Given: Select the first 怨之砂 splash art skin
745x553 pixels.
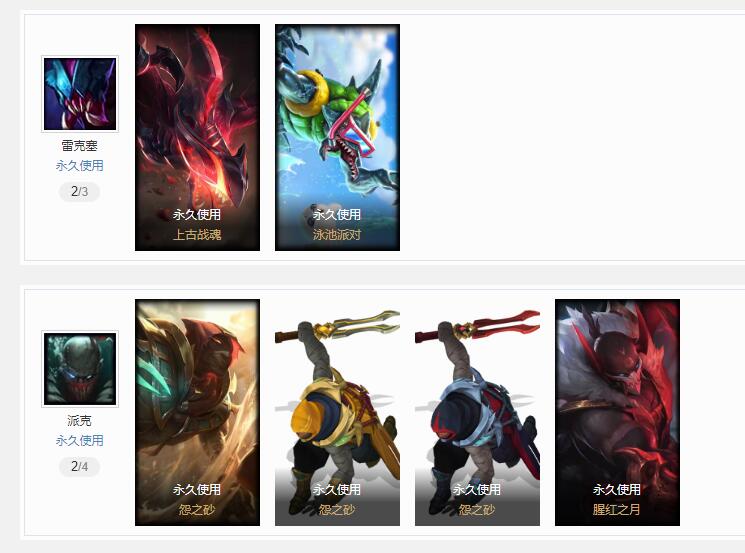Looking at the screenshot, I should (x=197, y=412).
